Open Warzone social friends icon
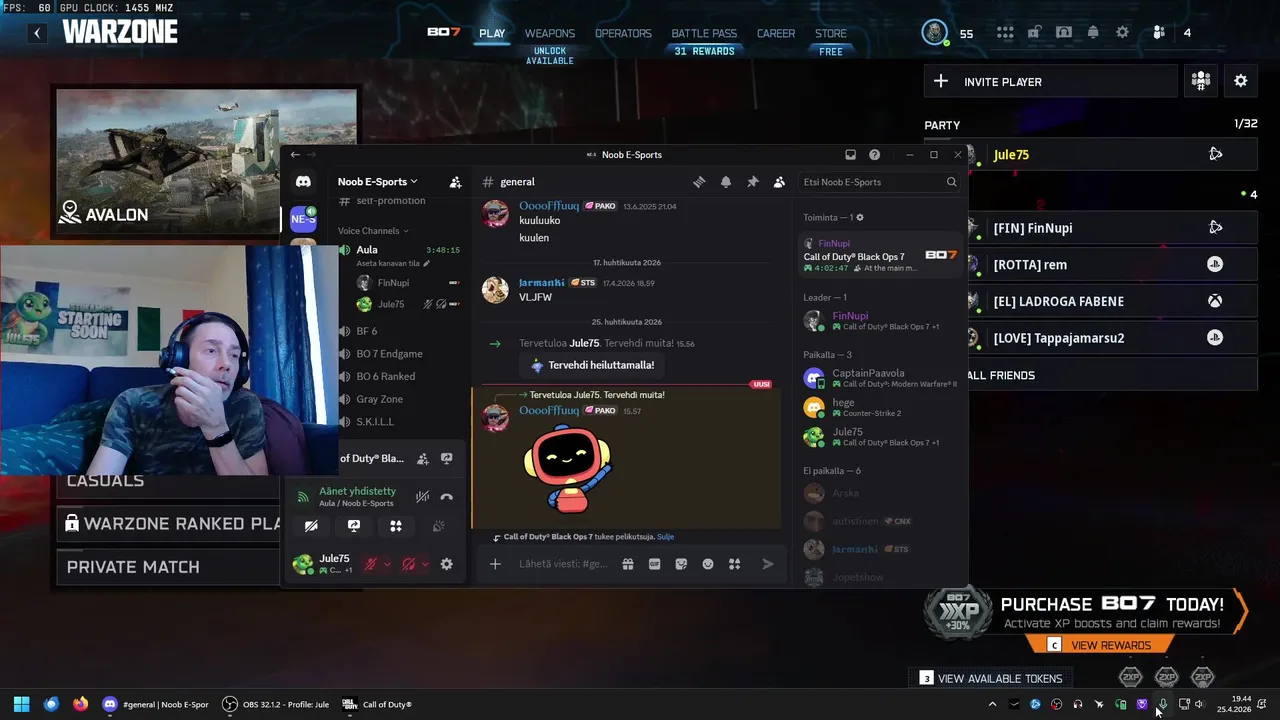The image size is (1280, 720). click(1159, 33)
